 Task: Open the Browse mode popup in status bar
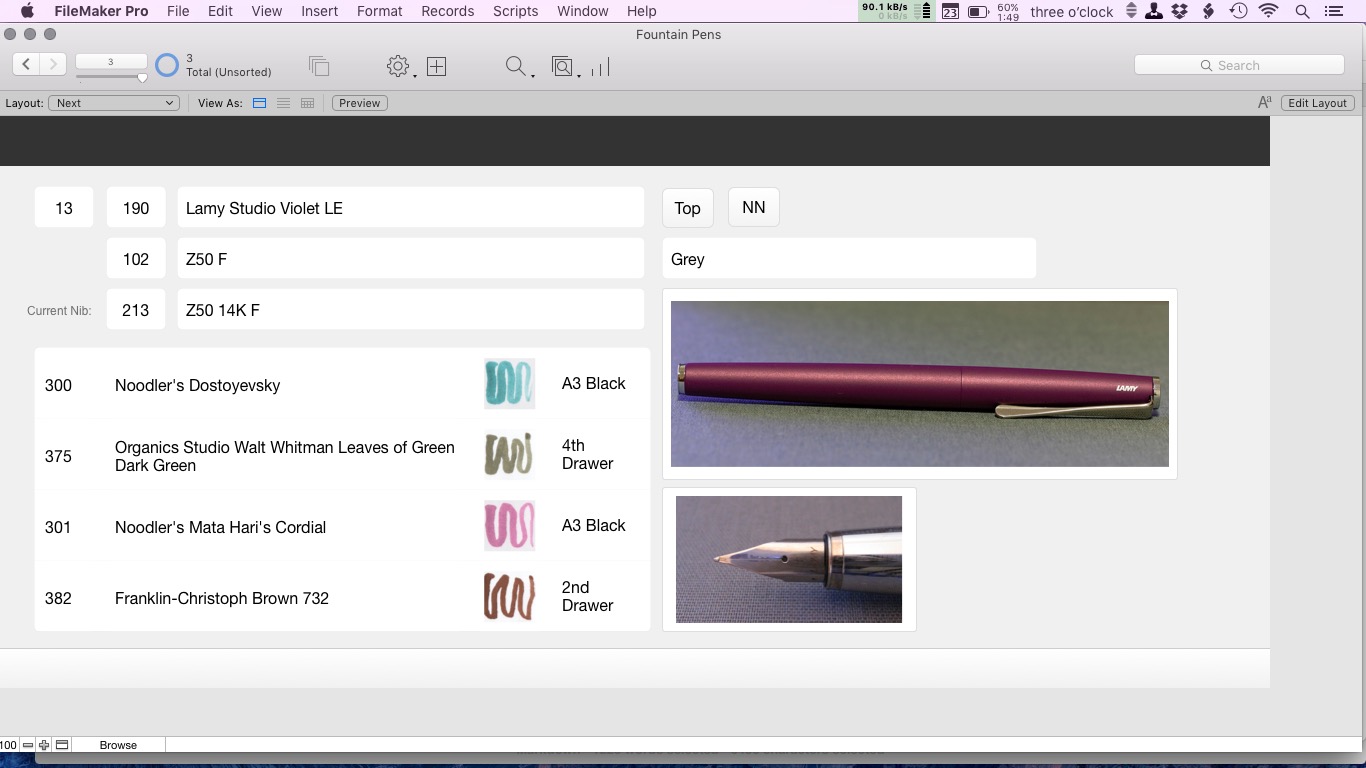point(118,745)
